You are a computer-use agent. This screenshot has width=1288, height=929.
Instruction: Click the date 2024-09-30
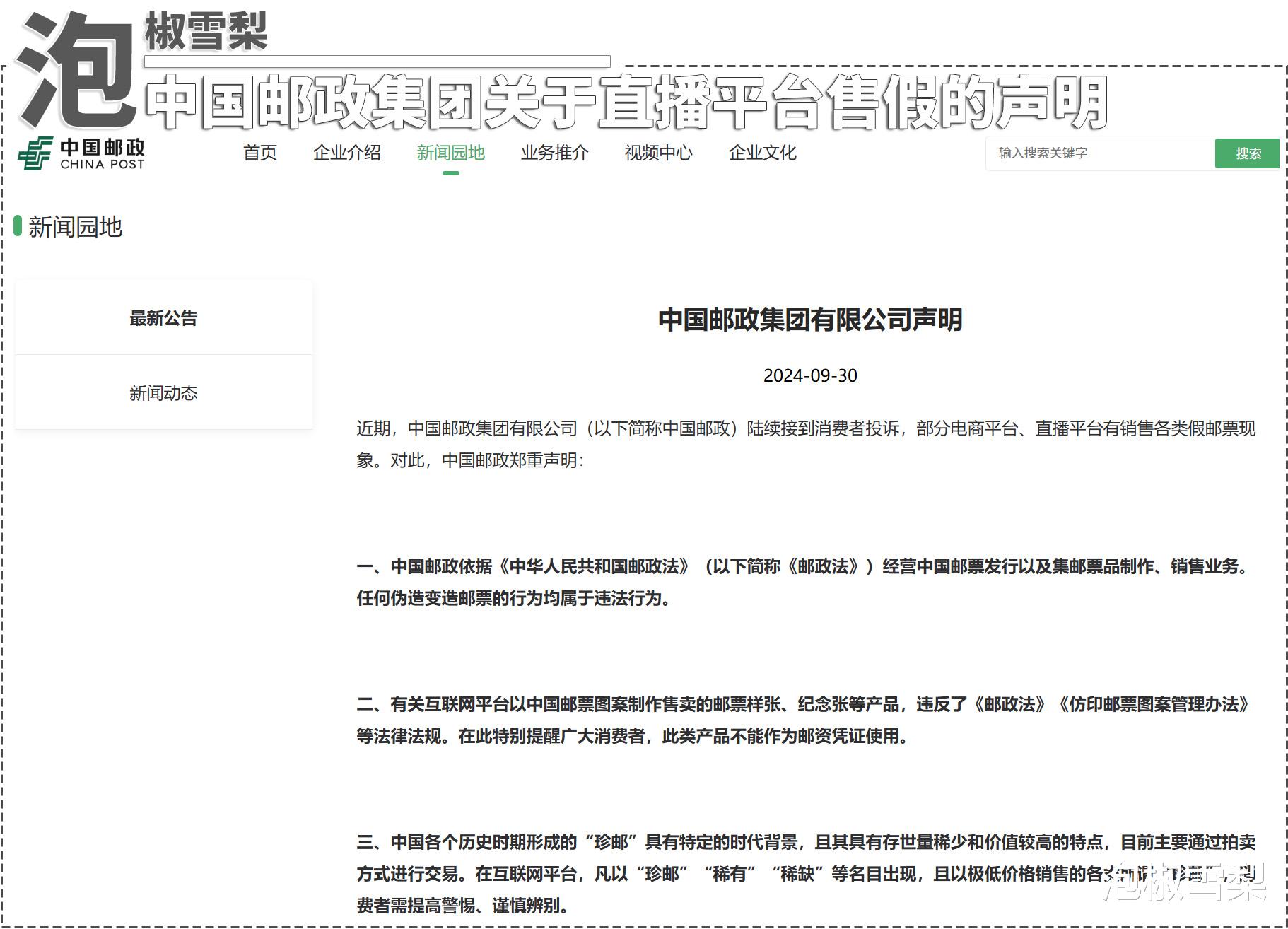coord(810,375)
